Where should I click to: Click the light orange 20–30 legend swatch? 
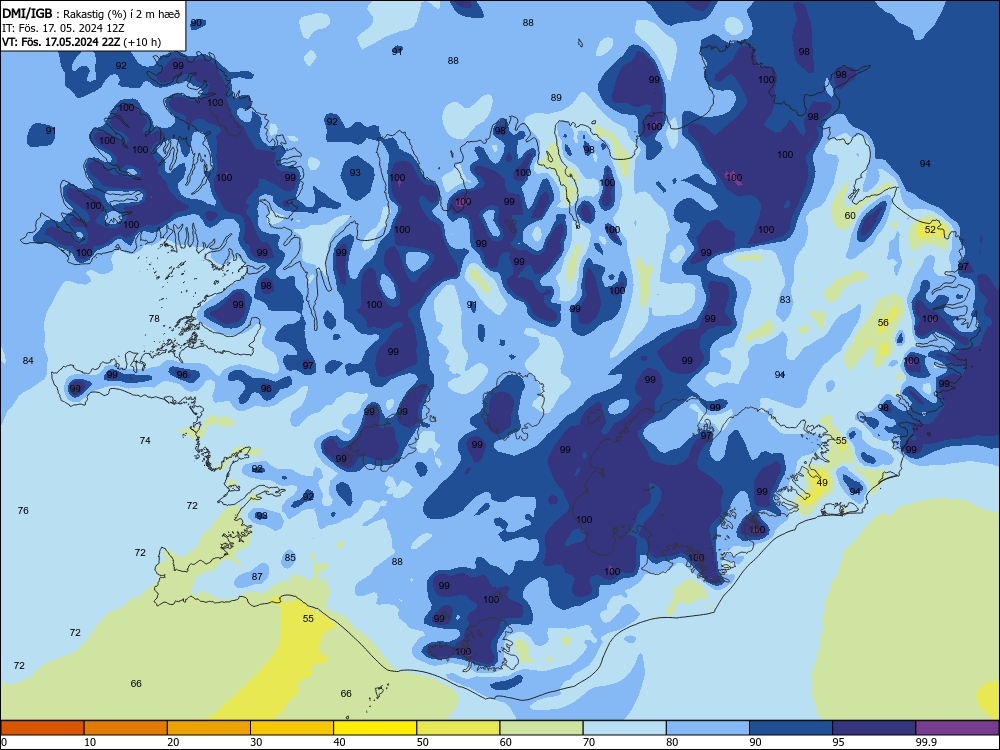tap(209, 728)
